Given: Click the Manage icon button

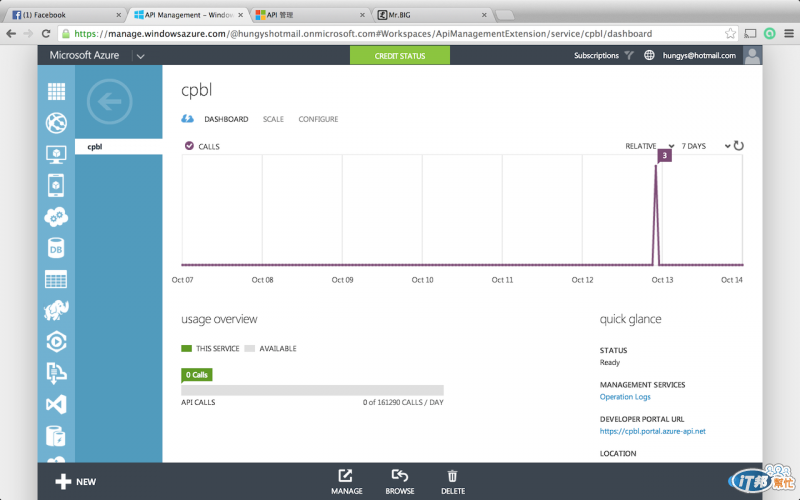Looking at the screenshot, I should (346, 482).
